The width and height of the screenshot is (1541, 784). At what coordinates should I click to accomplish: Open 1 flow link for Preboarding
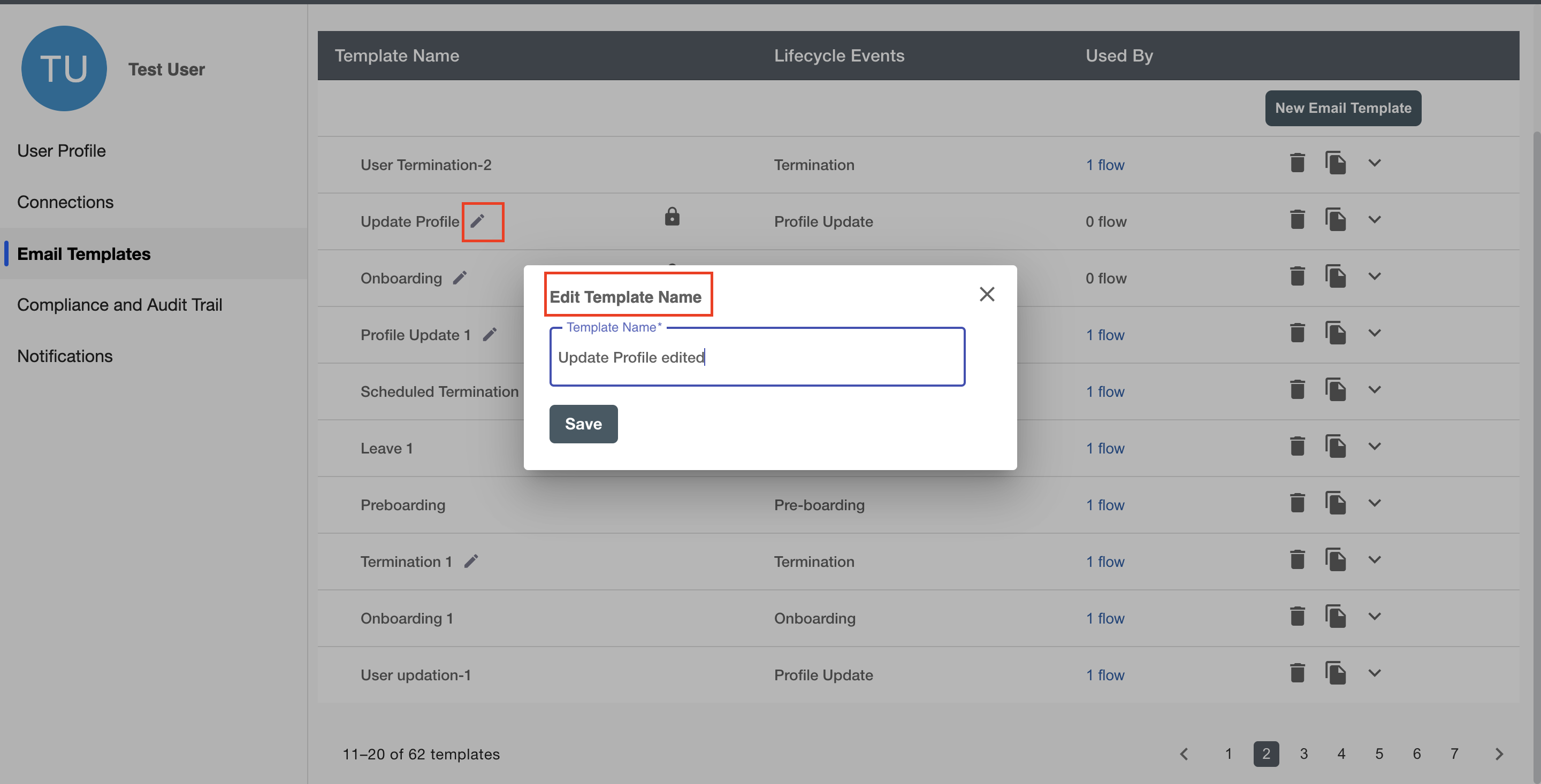(x=1105, y=505)
